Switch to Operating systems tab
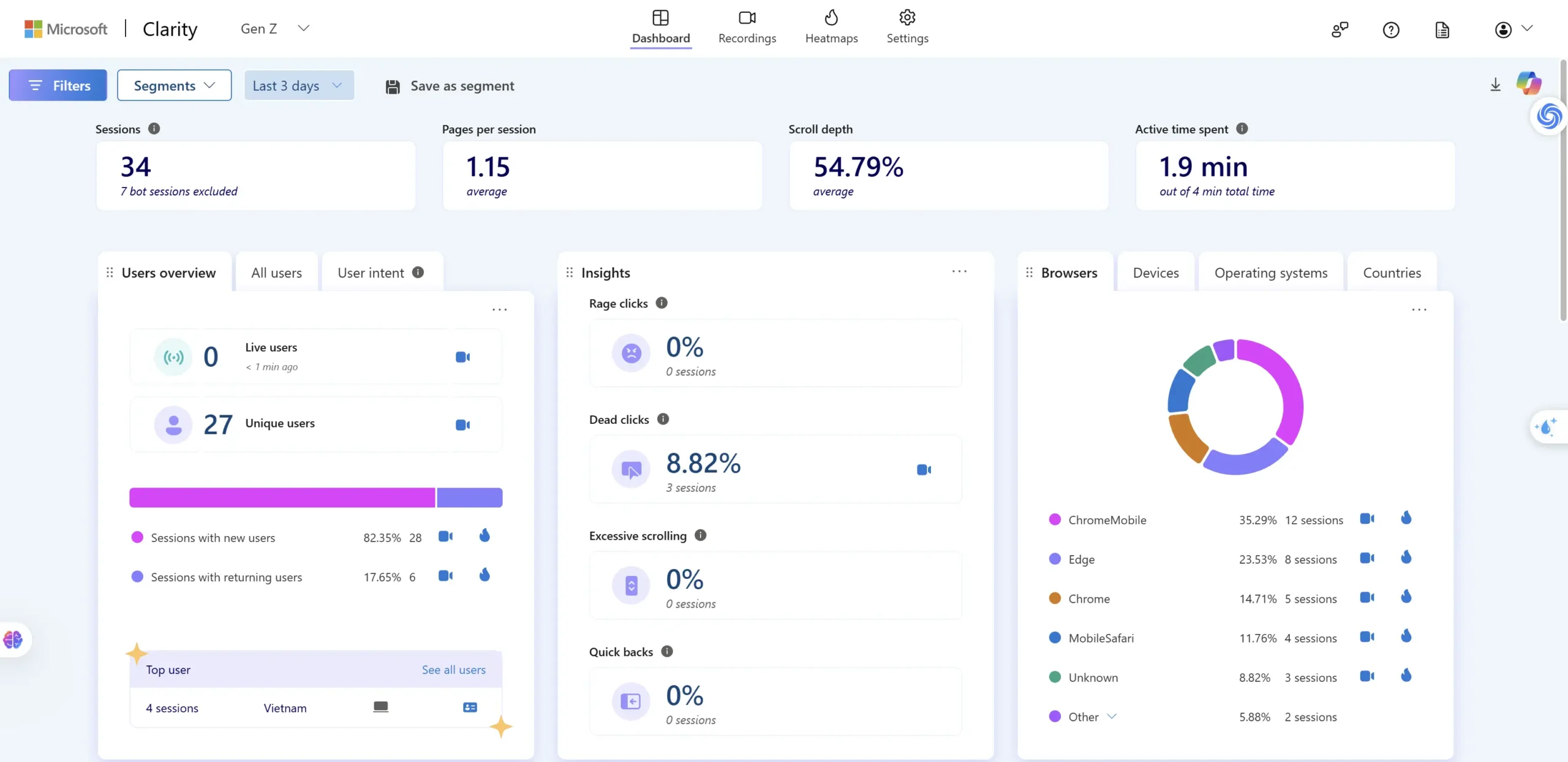Image resolution: width=1568 pixels, height=762 pixels. 1270,272
